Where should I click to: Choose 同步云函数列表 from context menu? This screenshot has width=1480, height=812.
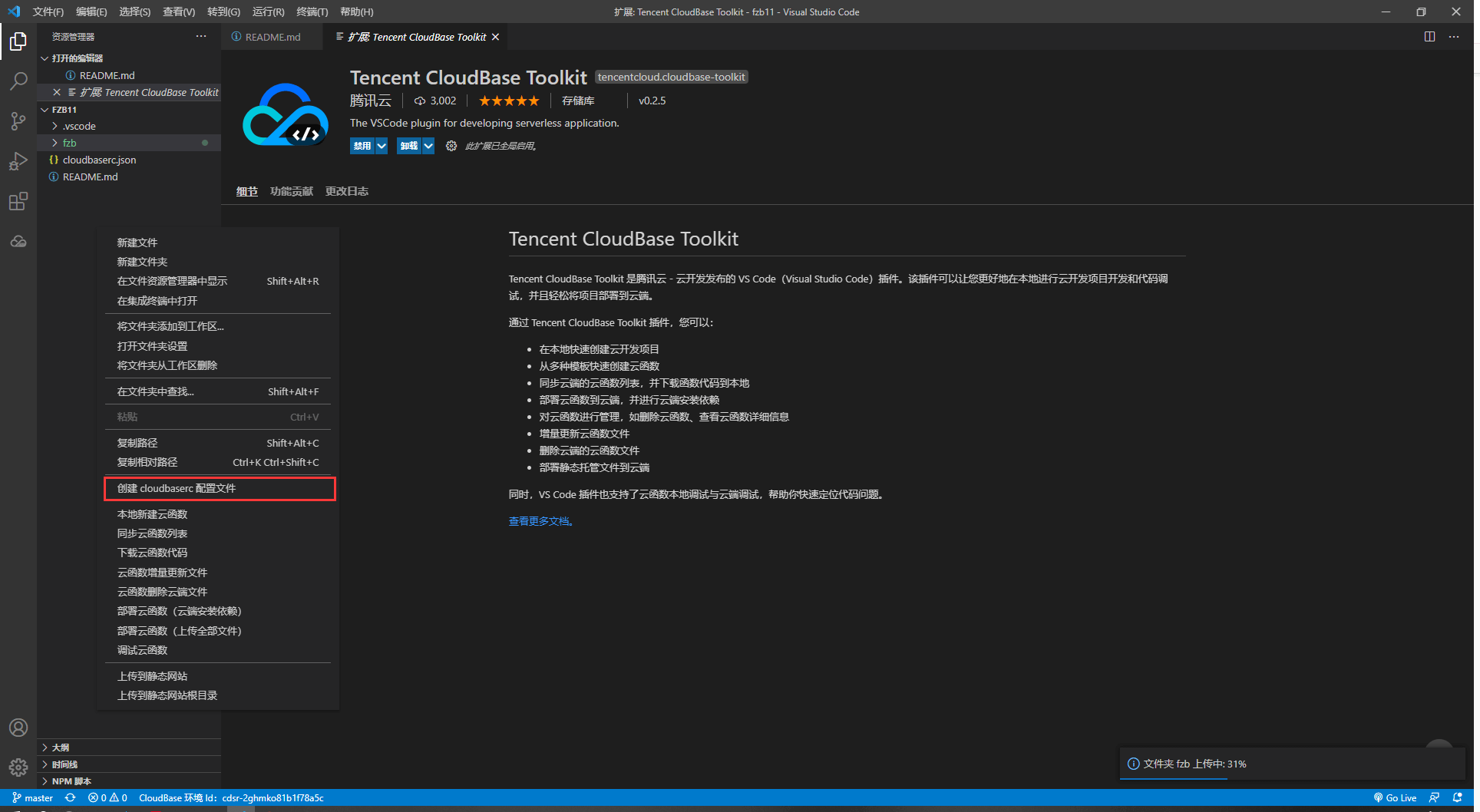coord(220,533)
